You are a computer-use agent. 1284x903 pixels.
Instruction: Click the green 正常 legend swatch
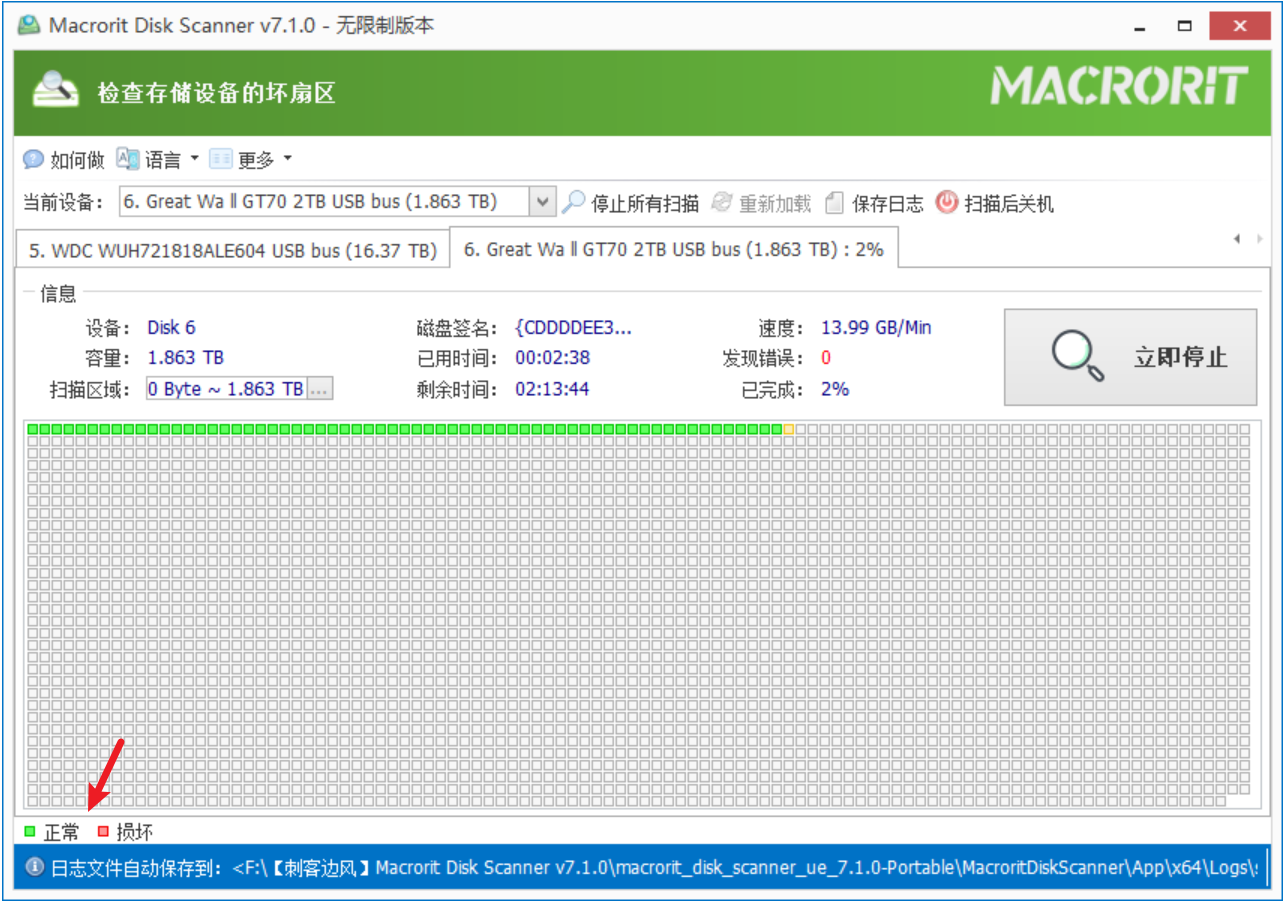(29, 831)
